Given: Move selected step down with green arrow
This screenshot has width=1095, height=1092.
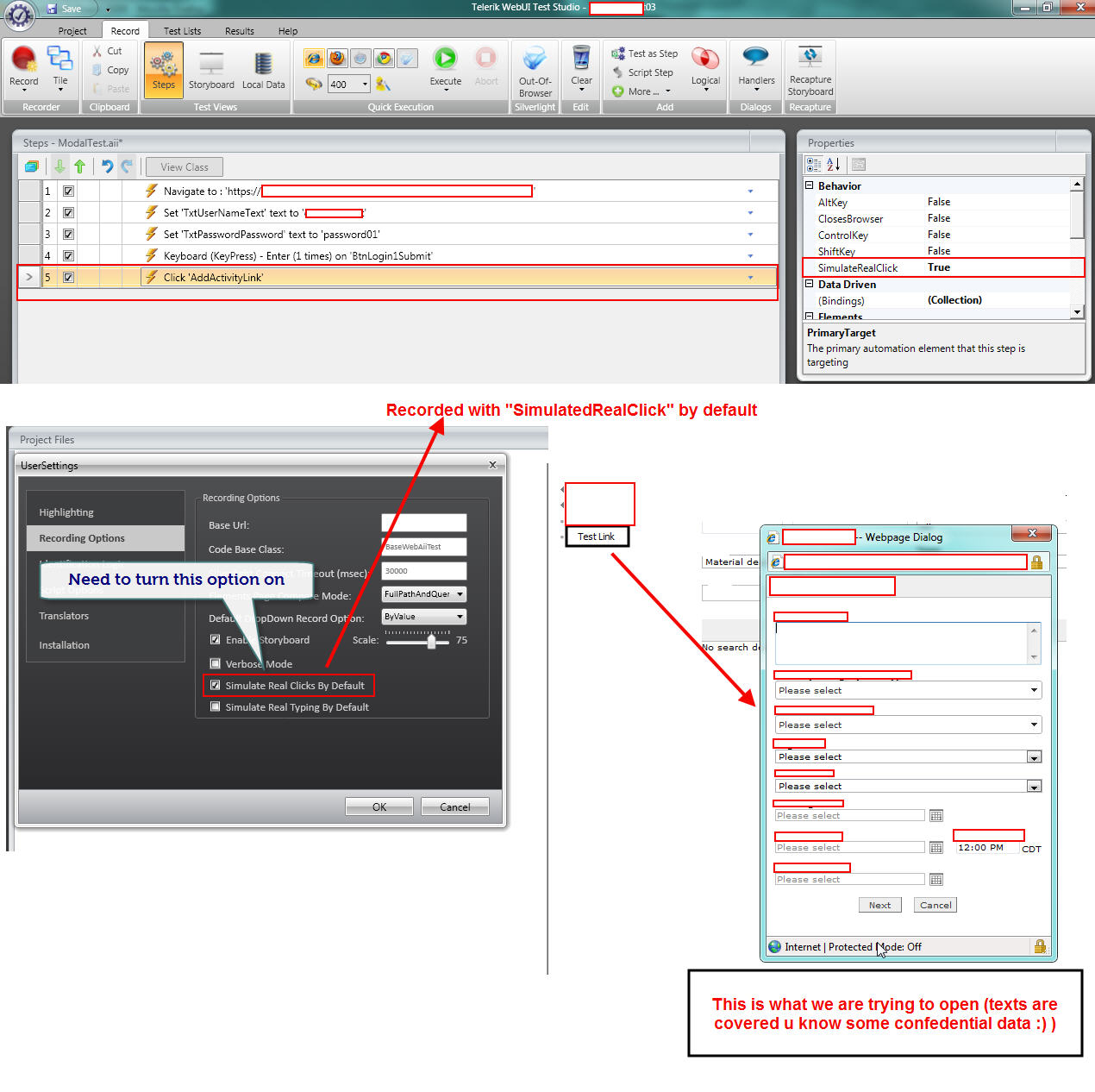Looking at the screenshot, I should 59,166.
